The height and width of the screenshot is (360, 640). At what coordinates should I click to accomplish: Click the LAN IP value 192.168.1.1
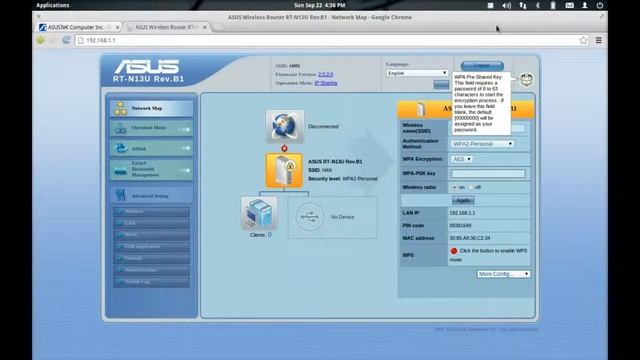pos(462,213)
